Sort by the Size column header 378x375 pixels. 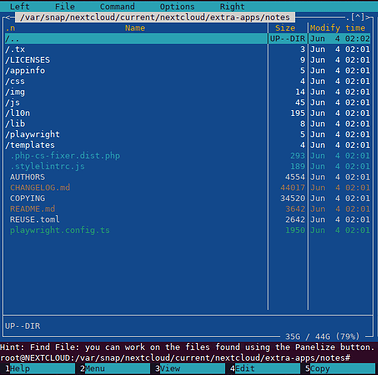click(x=285, y=28)
